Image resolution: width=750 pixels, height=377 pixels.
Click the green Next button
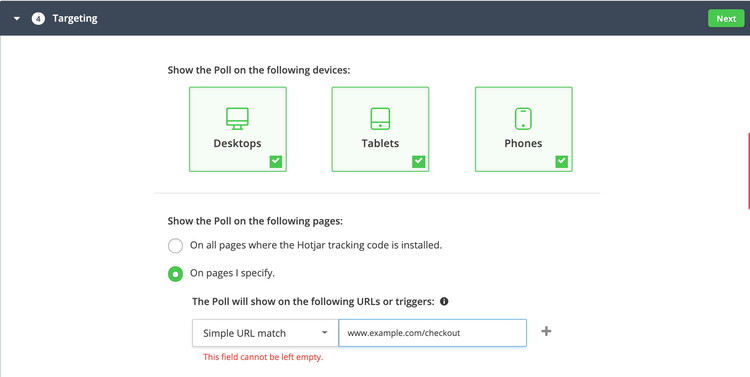726,19
